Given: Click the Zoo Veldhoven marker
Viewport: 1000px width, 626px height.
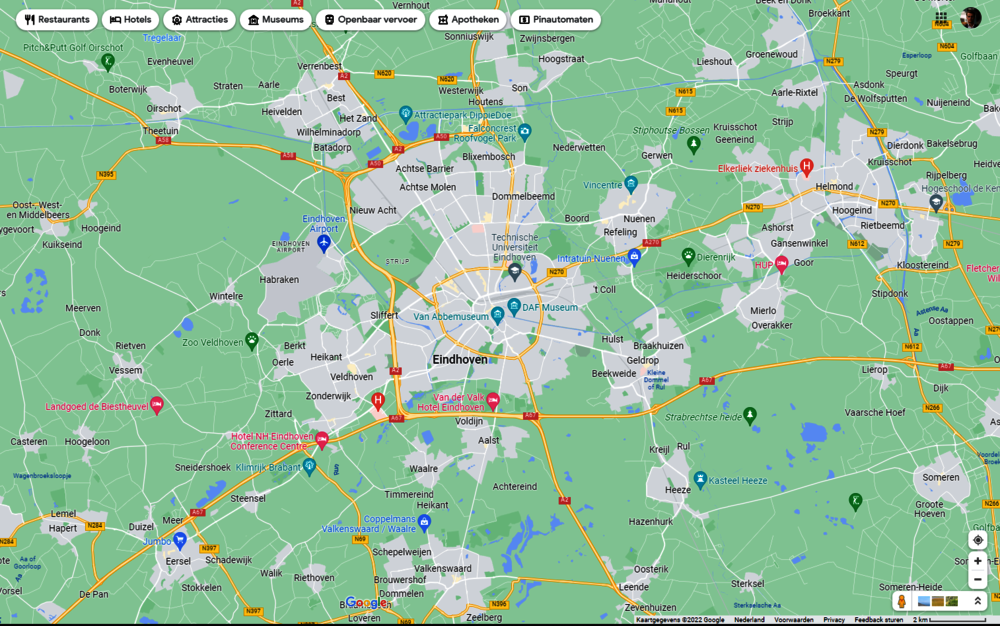Looking at the screenshot, I should point(251,340).
